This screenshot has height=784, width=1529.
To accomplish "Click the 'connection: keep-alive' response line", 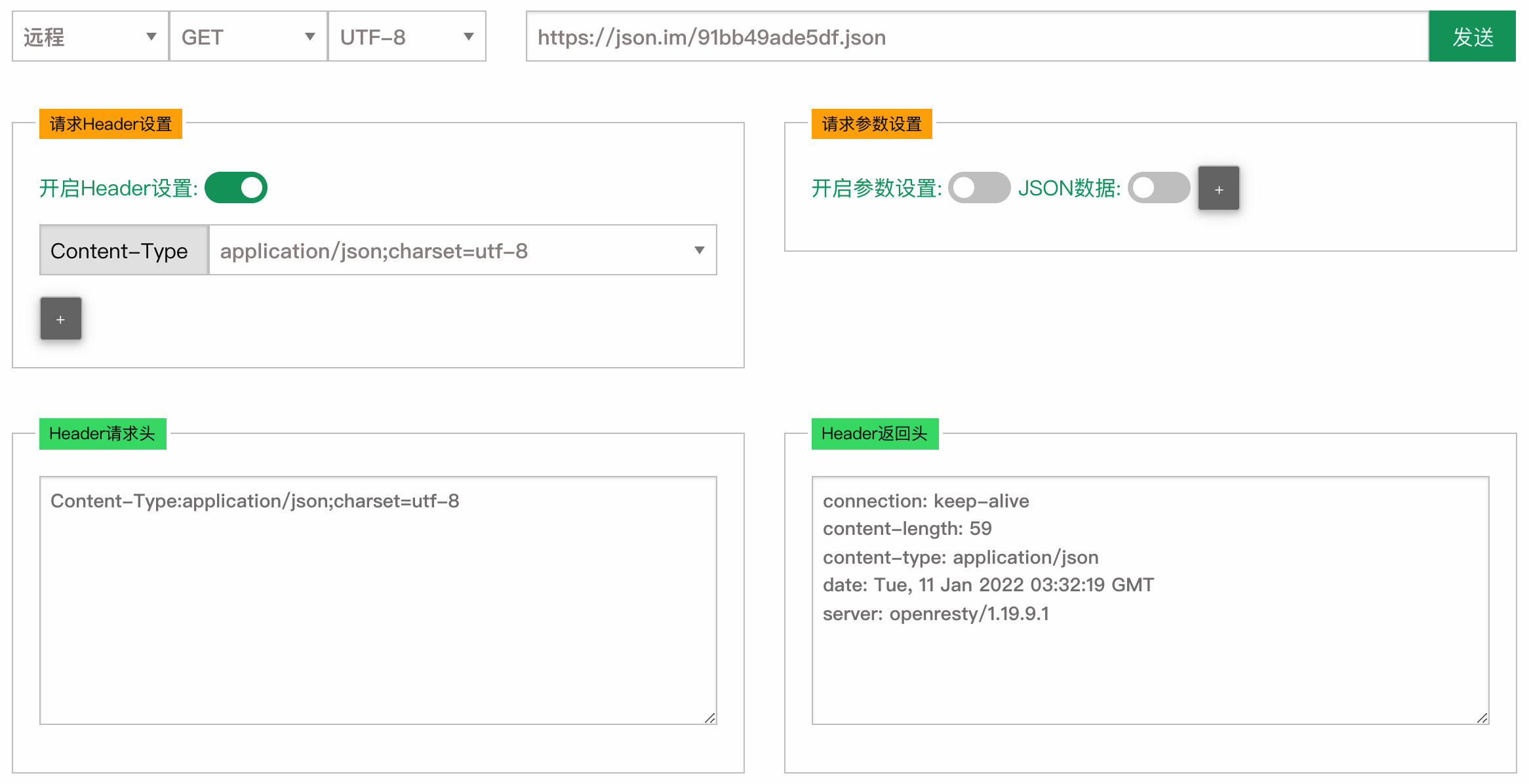I will [926, 501].
